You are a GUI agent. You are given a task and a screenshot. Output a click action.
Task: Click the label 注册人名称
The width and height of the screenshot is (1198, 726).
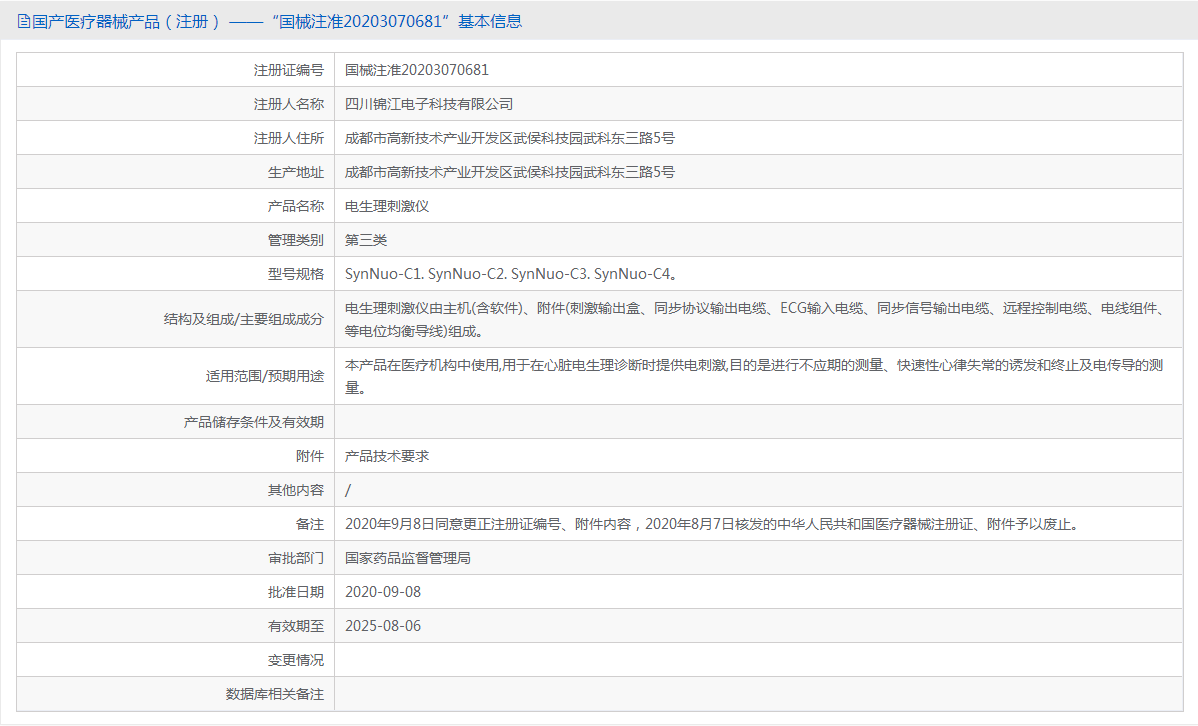tap(289, 104)
